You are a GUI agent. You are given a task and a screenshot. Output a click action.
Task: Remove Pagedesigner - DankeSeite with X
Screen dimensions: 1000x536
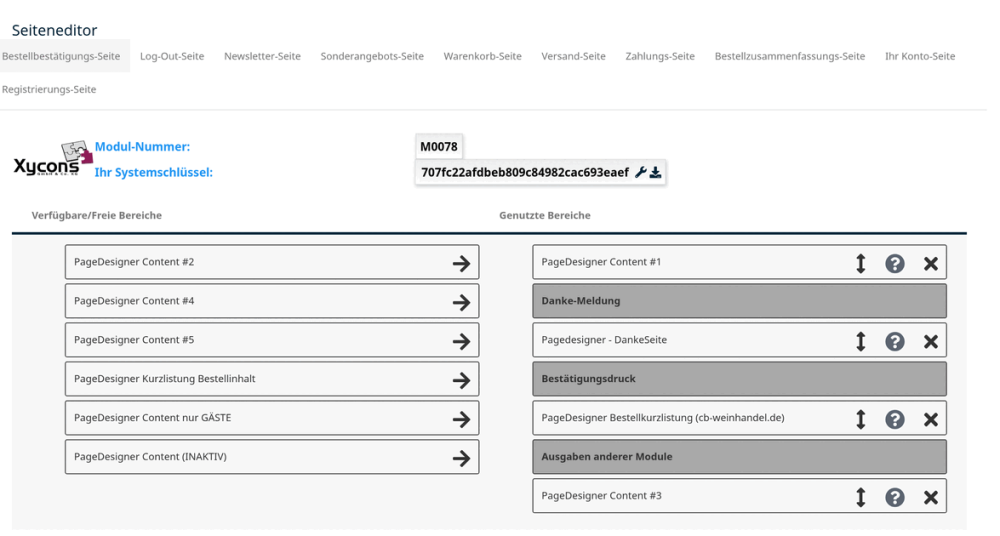[x=930, y=341]
